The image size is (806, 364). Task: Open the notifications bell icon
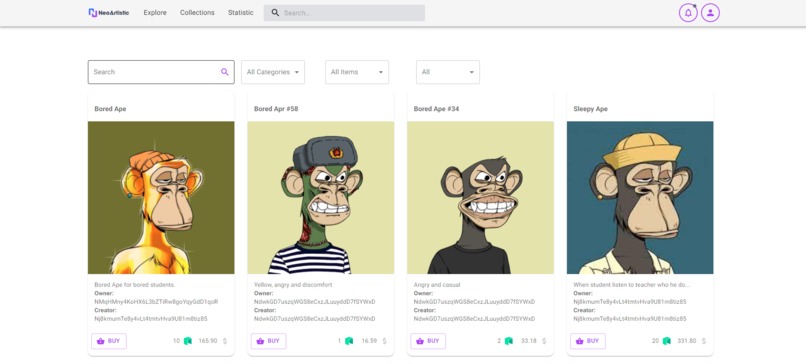click(x=688, y=13)
